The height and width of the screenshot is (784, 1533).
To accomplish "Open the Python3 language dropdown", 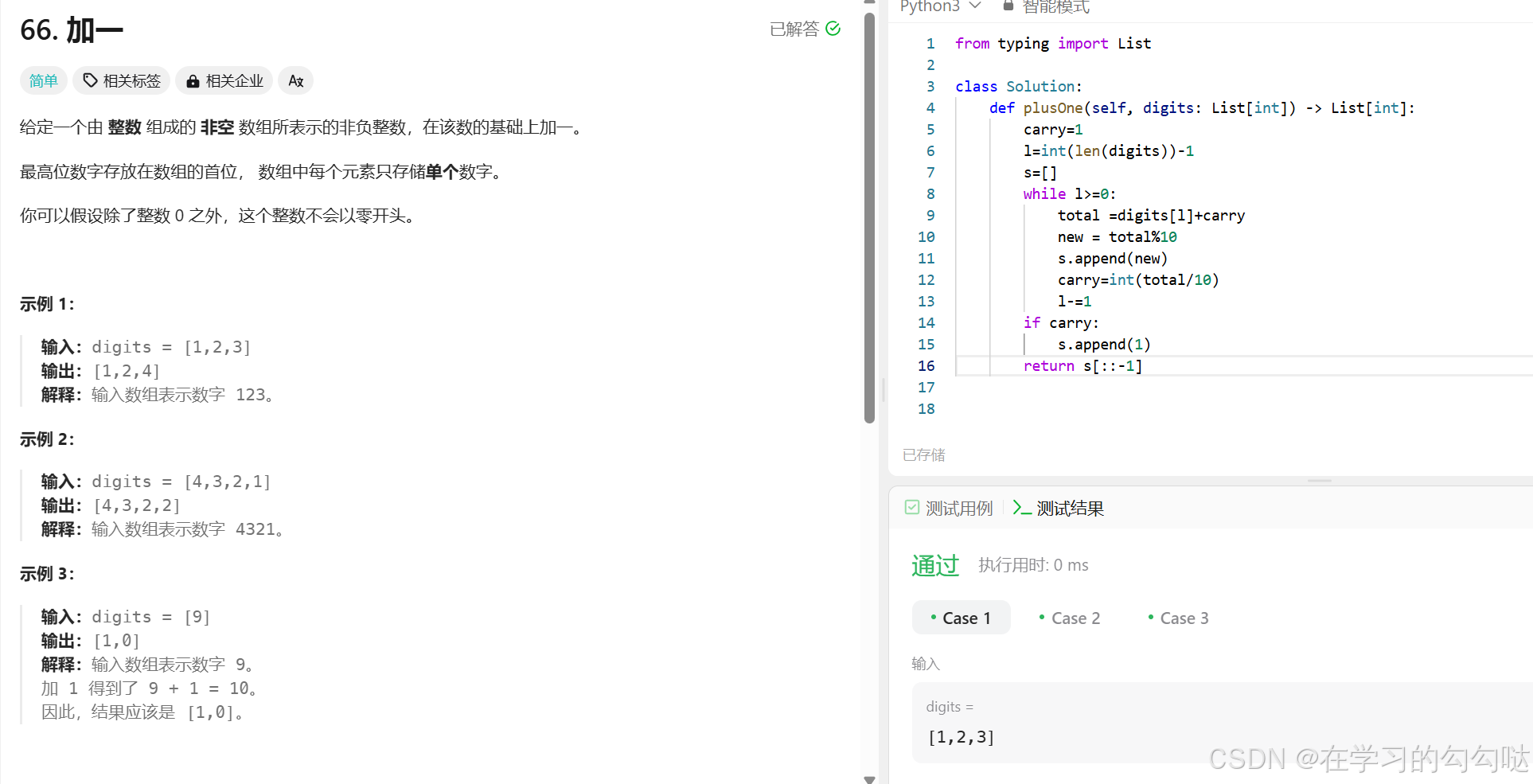I will 941,6.
